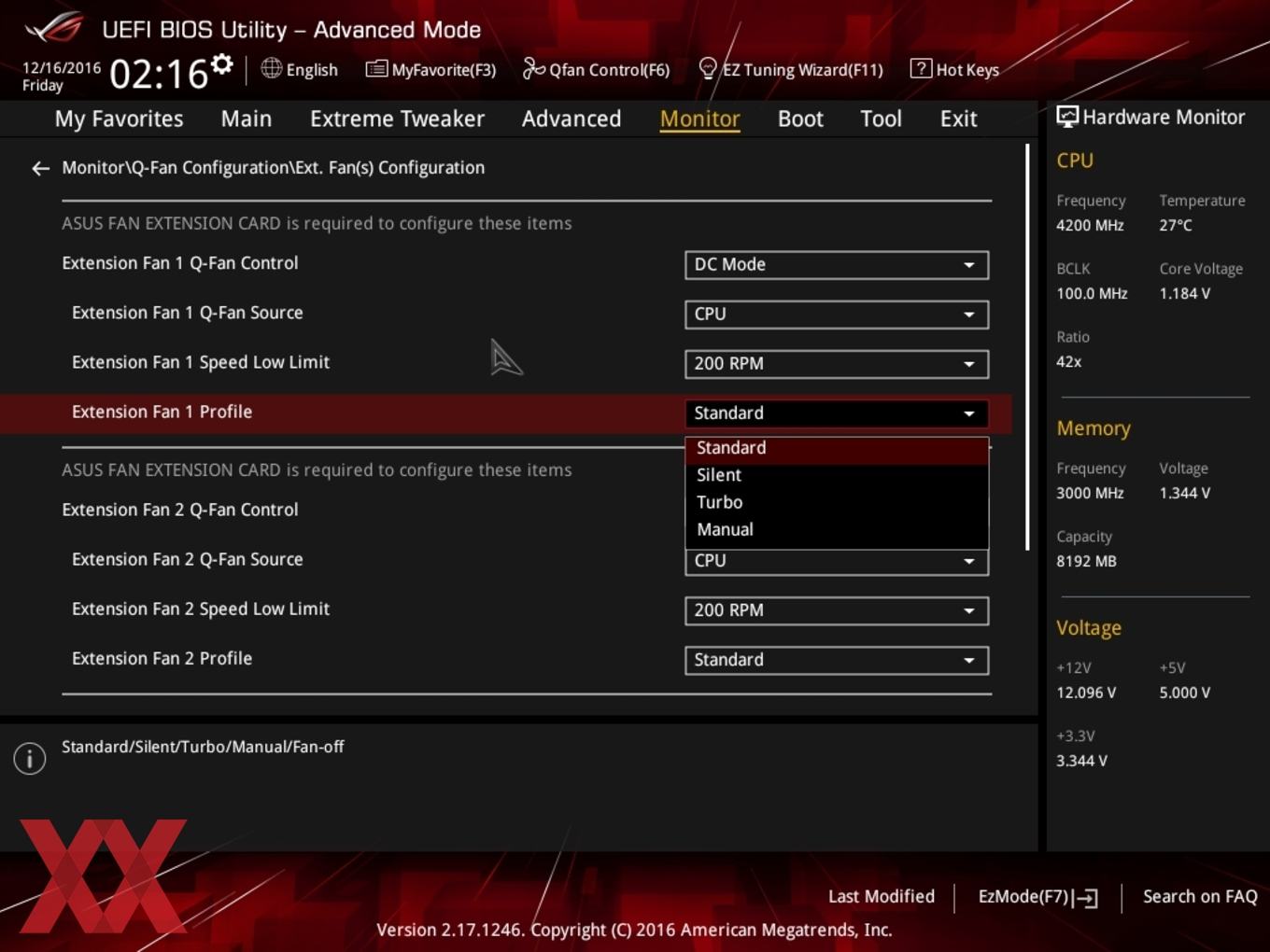Click Search on FAQ

pos(1200,896)
